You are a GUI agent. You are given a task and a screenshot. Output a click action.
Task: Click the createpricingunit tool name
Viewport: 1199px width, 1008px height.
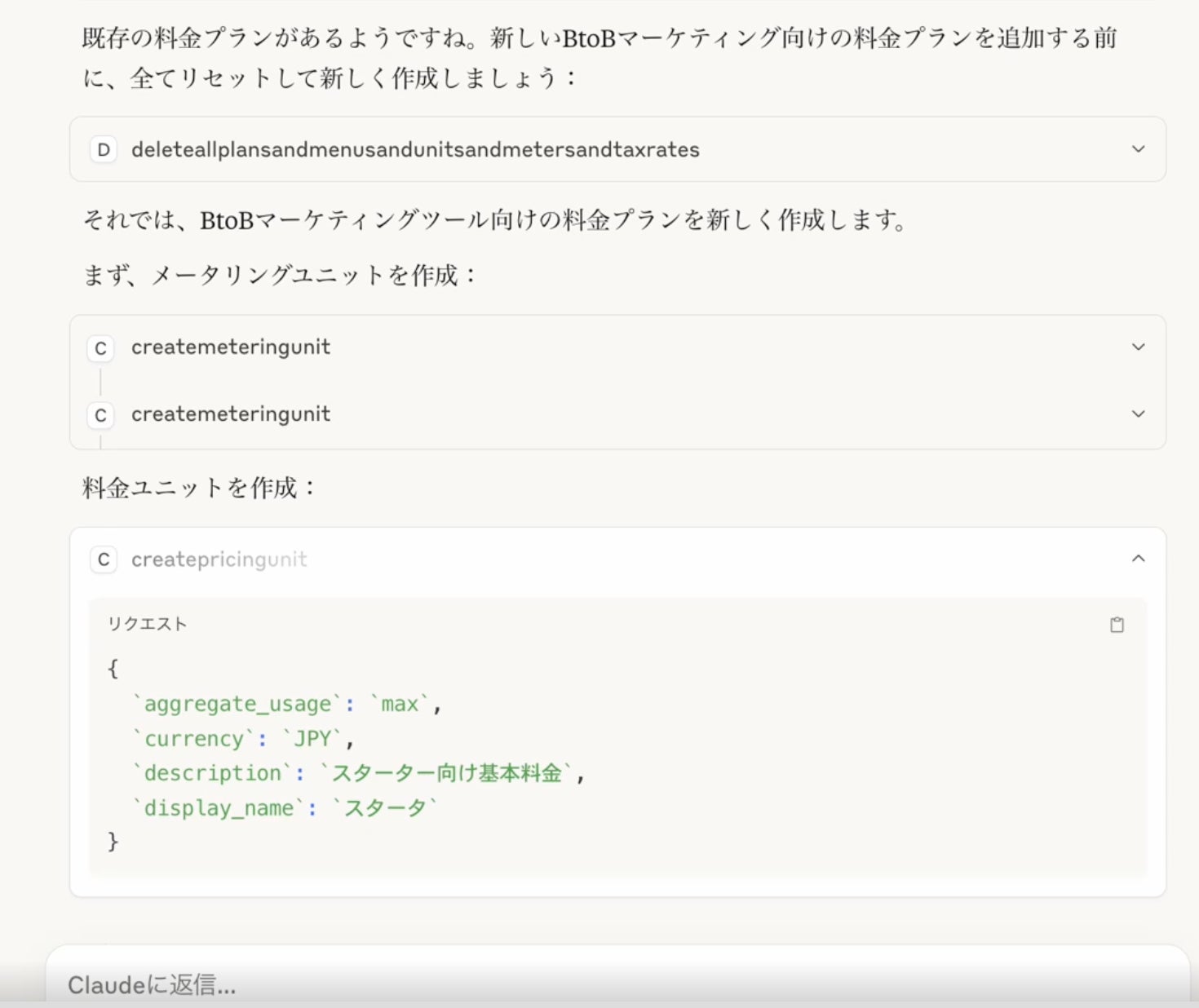pyautogui.click(x=219, y=559)
